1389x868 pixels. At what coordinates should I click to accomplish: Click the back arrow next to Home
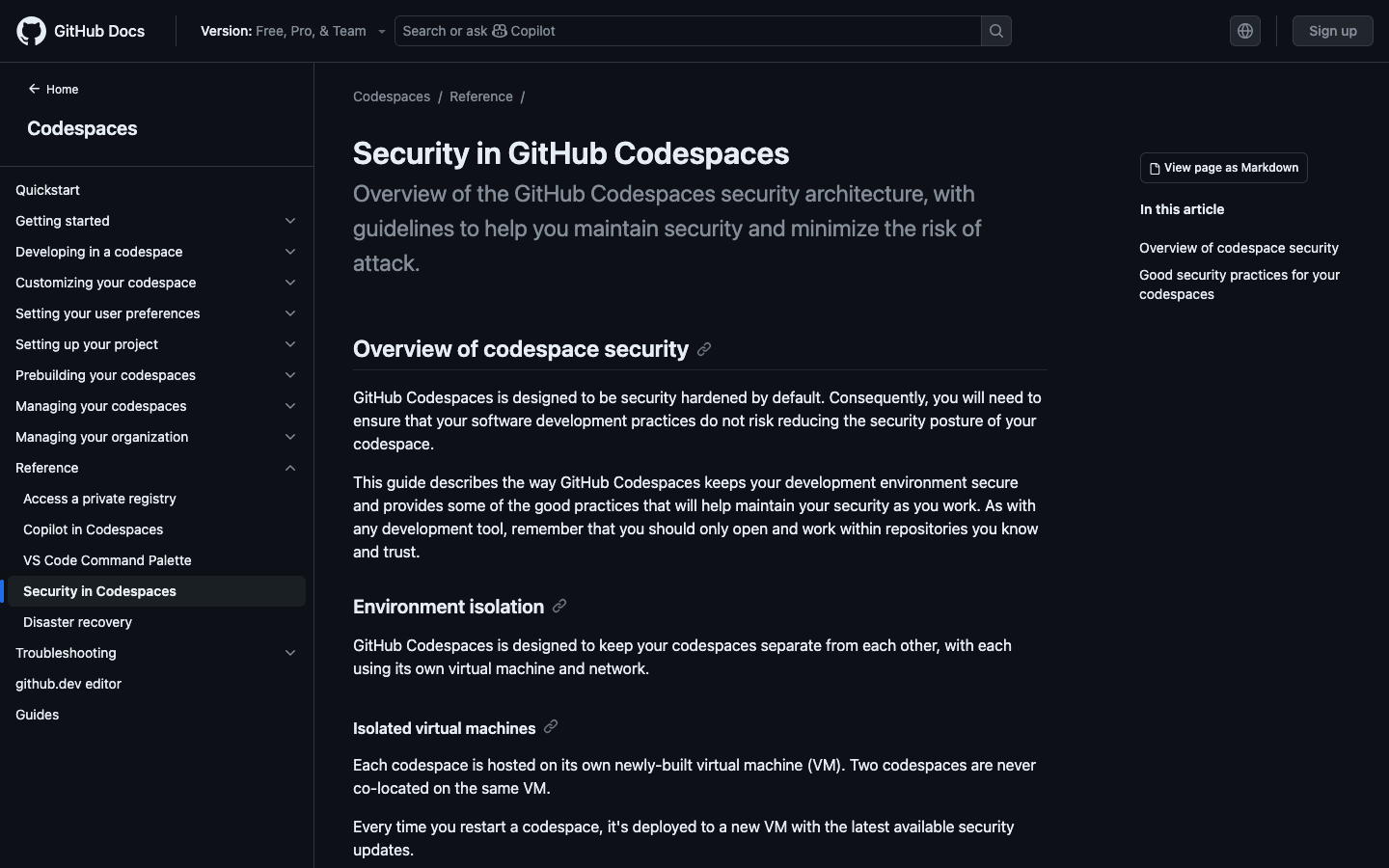pyautogui.click(x=35, y=89)
